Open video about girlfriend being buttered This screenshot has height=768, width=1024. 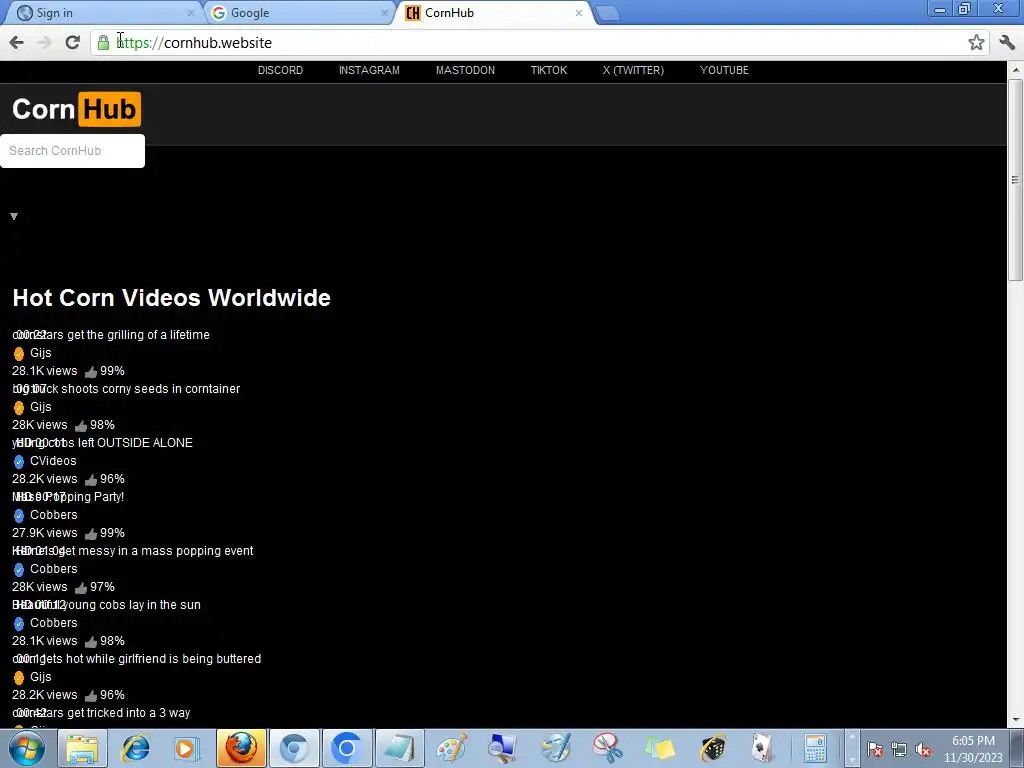pyautogui.click(x=136, y=659)
